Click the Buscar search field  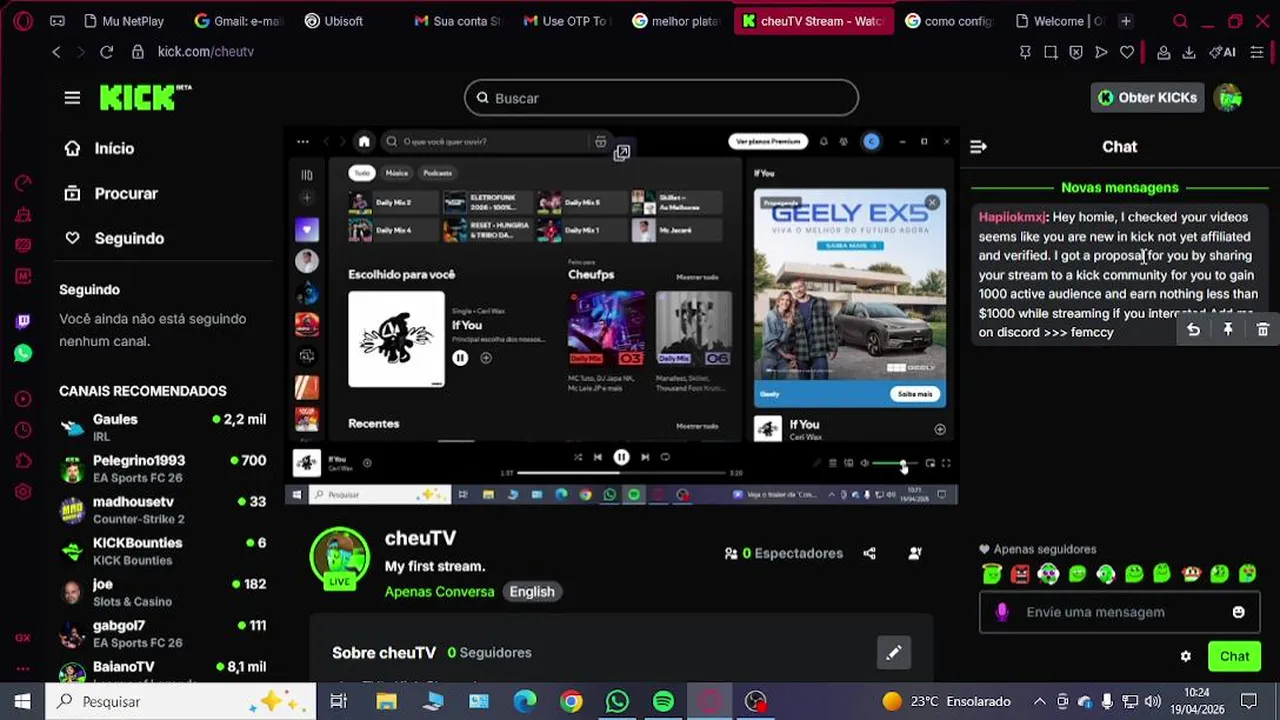click(x=661, y=98)
